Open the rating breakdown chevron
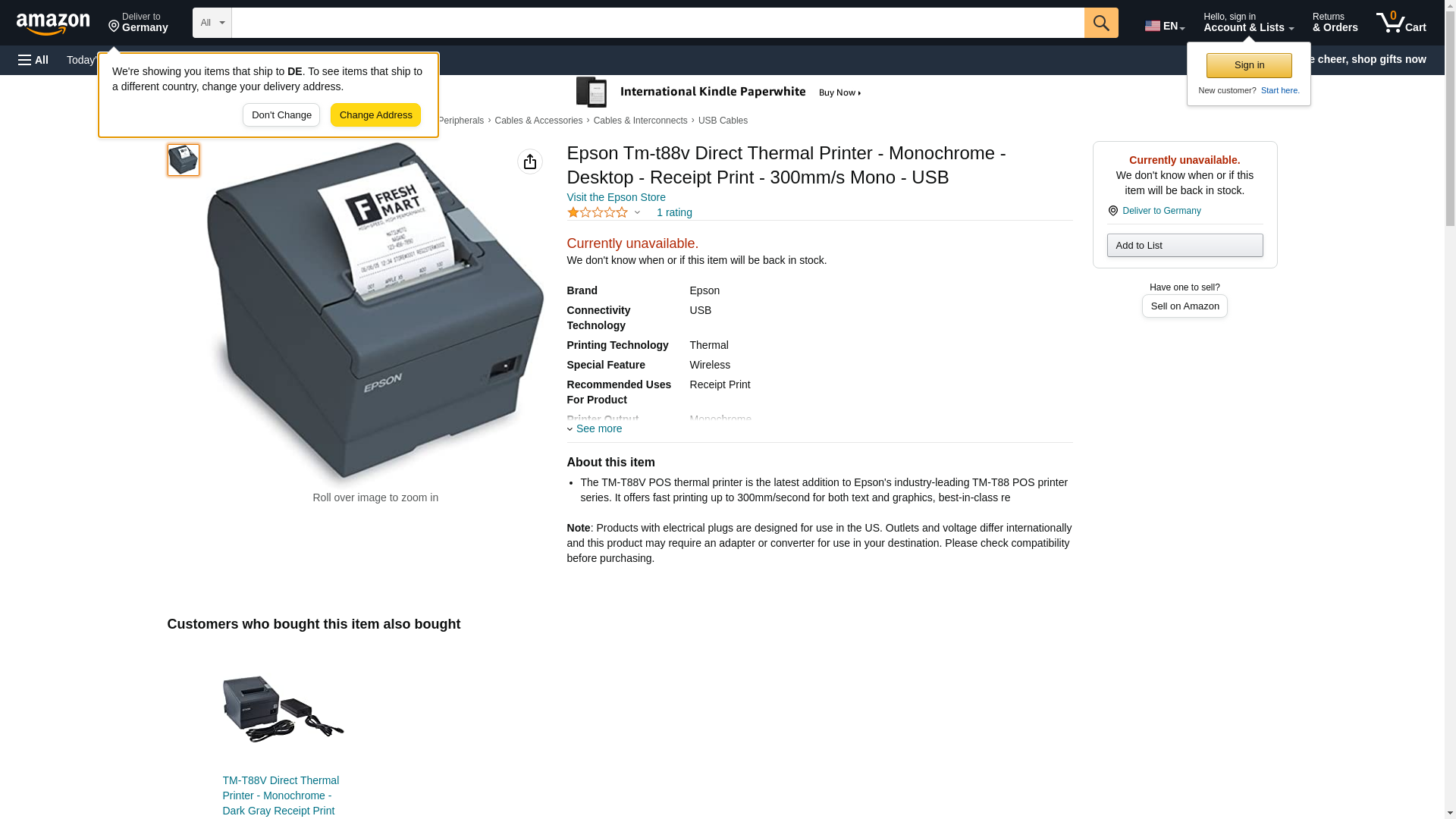This screenshot has width=1456, height=819. tap(637, 212)
